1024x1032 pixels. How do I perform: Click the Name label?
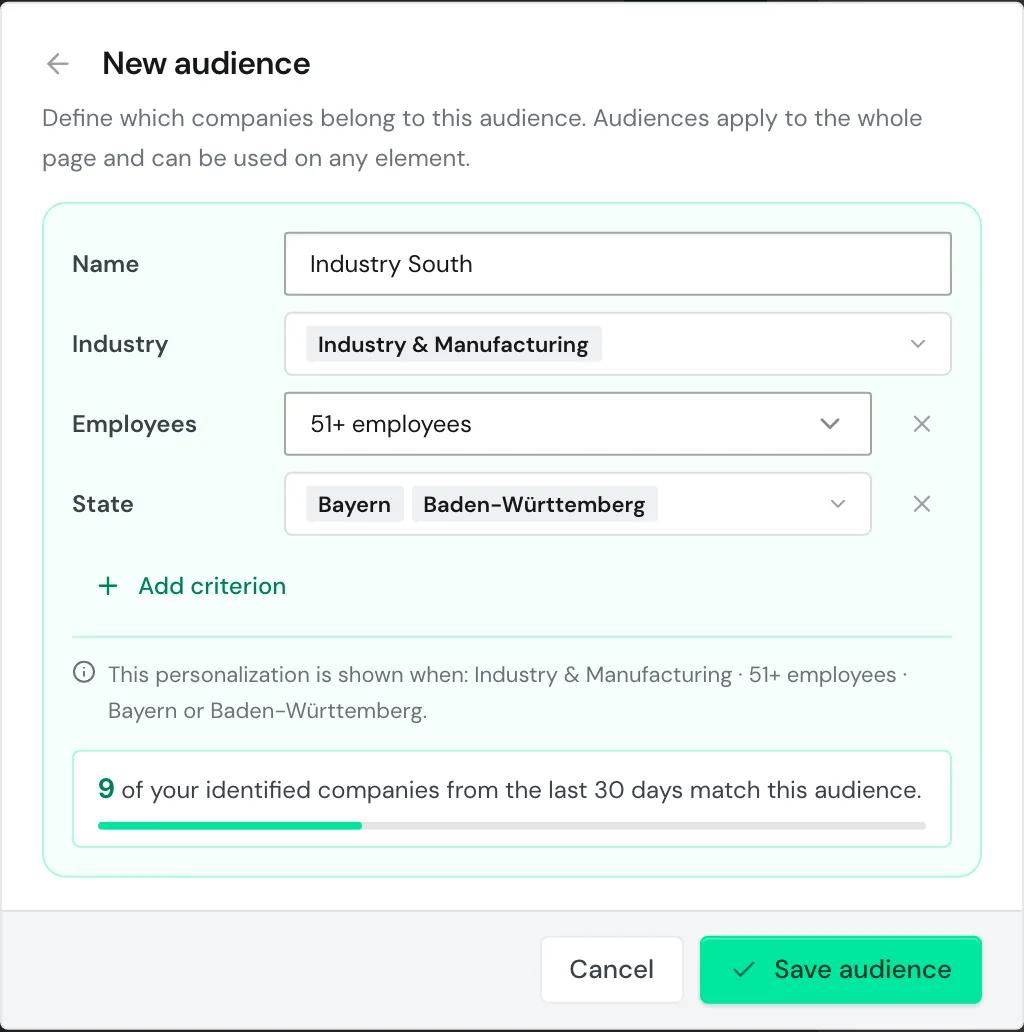tap(105, 264)
